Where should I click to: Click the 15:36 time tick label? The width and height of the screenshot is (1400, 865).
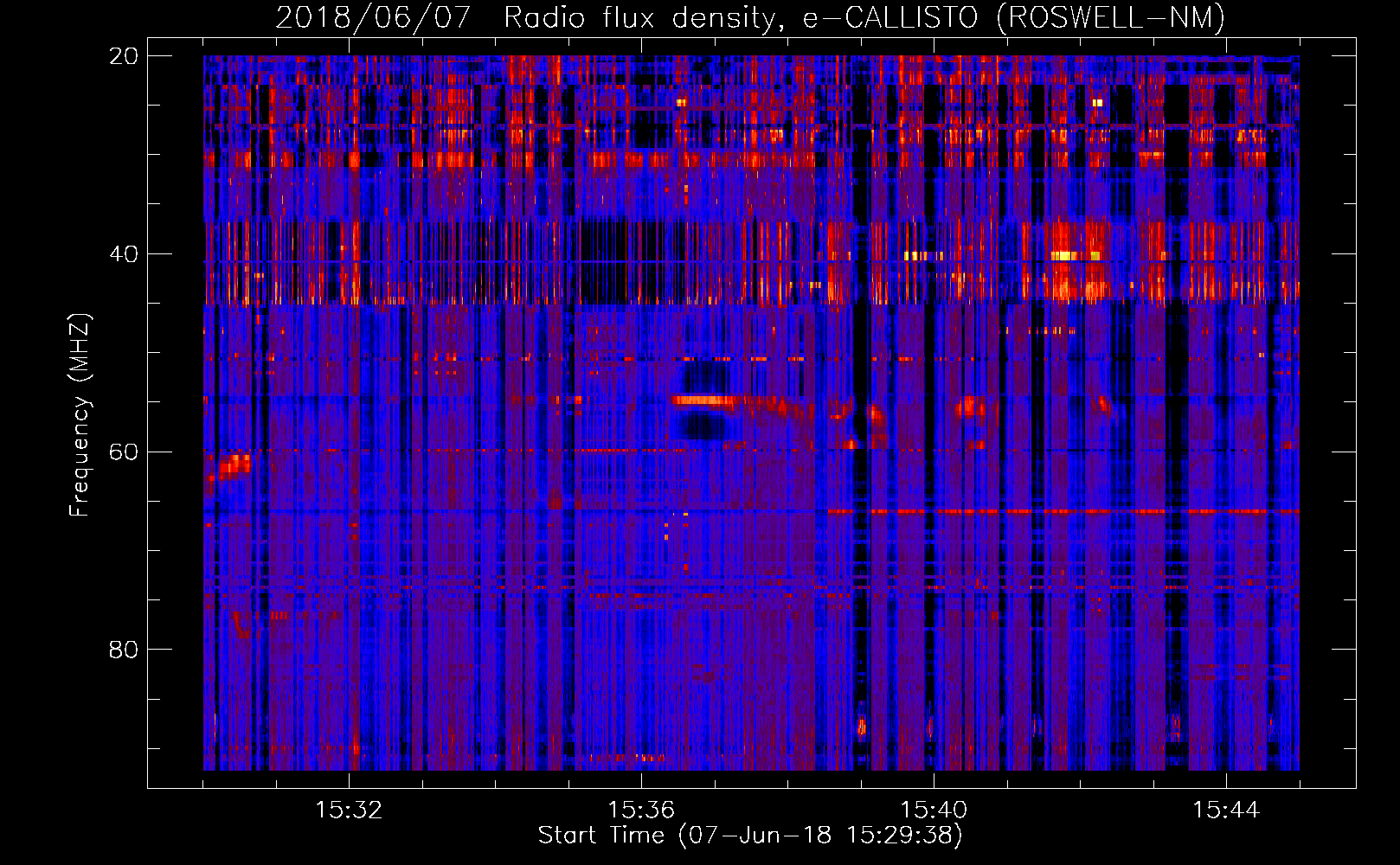(x=641, y=811)
